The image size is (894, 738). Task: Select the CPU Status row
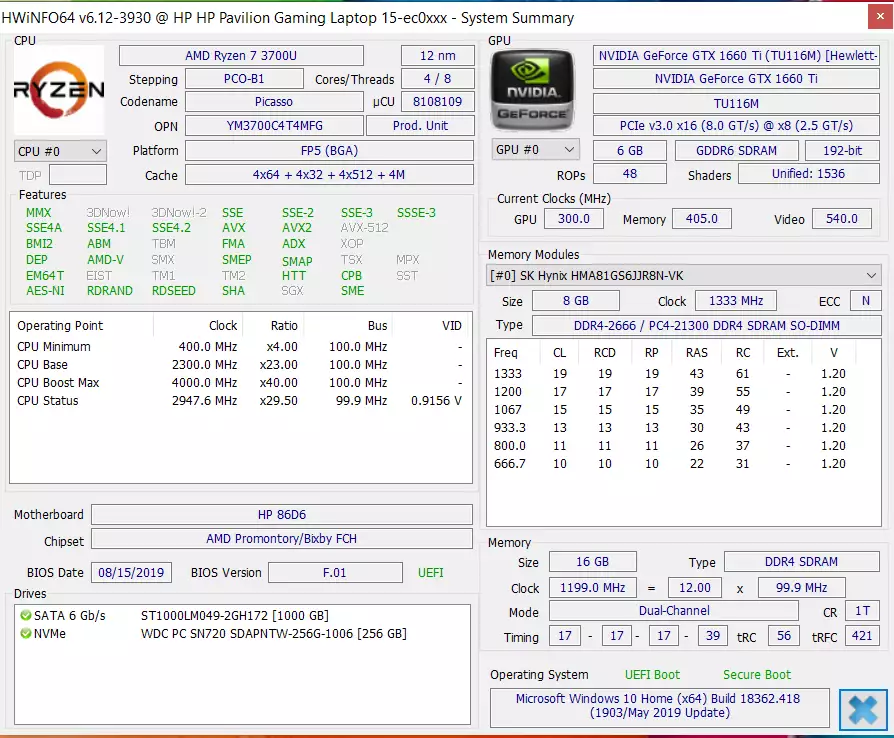pyautogui.click(x=240, y=400)
